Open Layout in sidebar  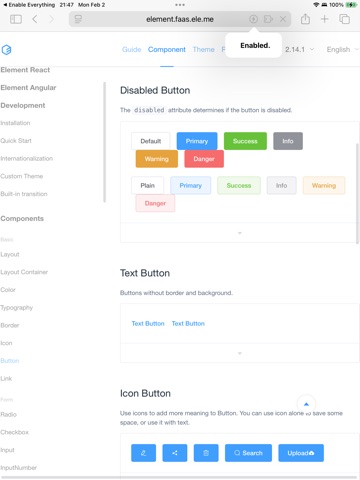[x=10, y=254]
